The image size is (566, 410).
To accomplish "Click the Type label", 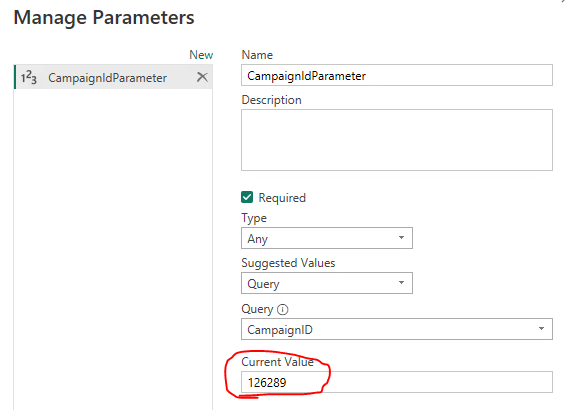I will (x=254, y=218).
